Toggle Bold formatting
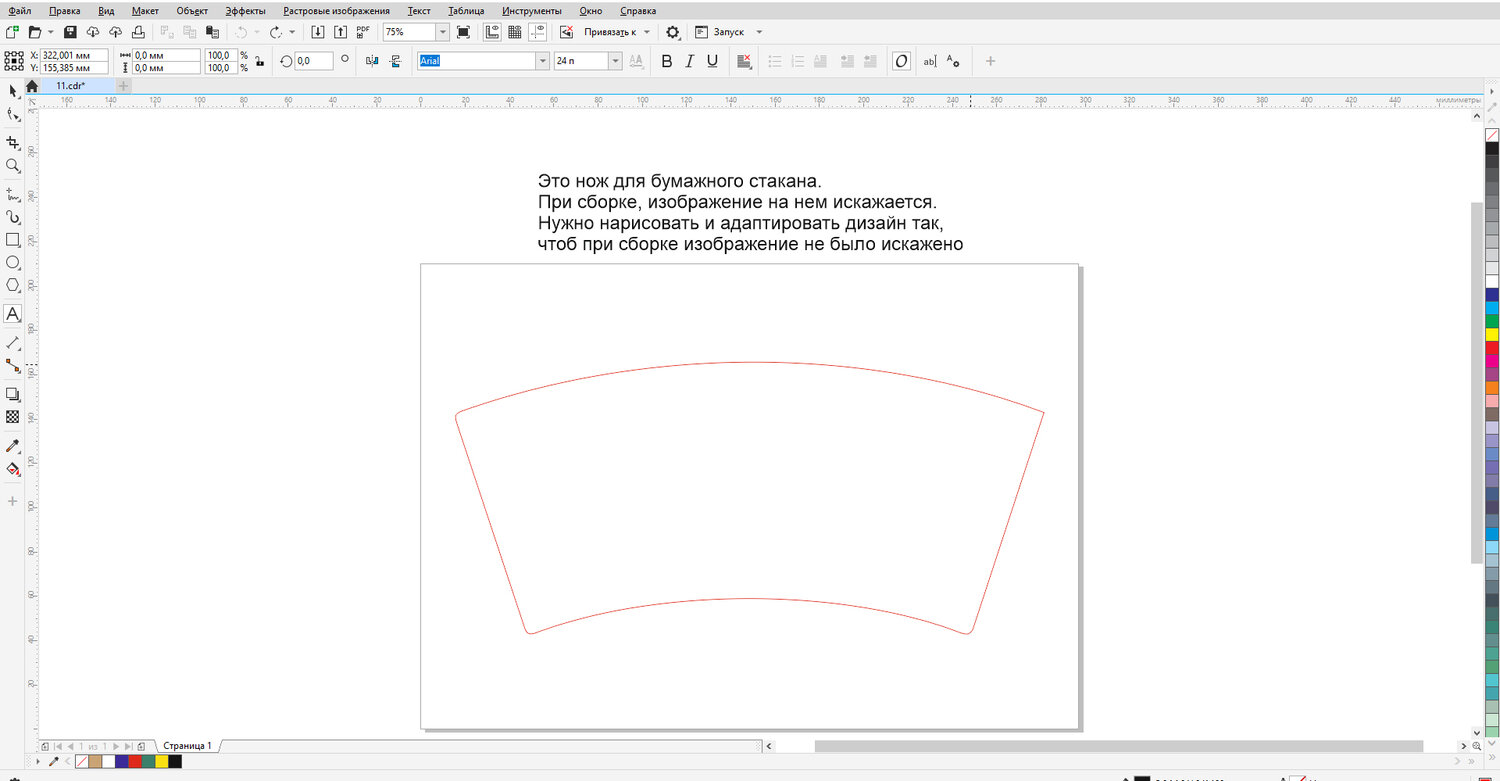 666,61
